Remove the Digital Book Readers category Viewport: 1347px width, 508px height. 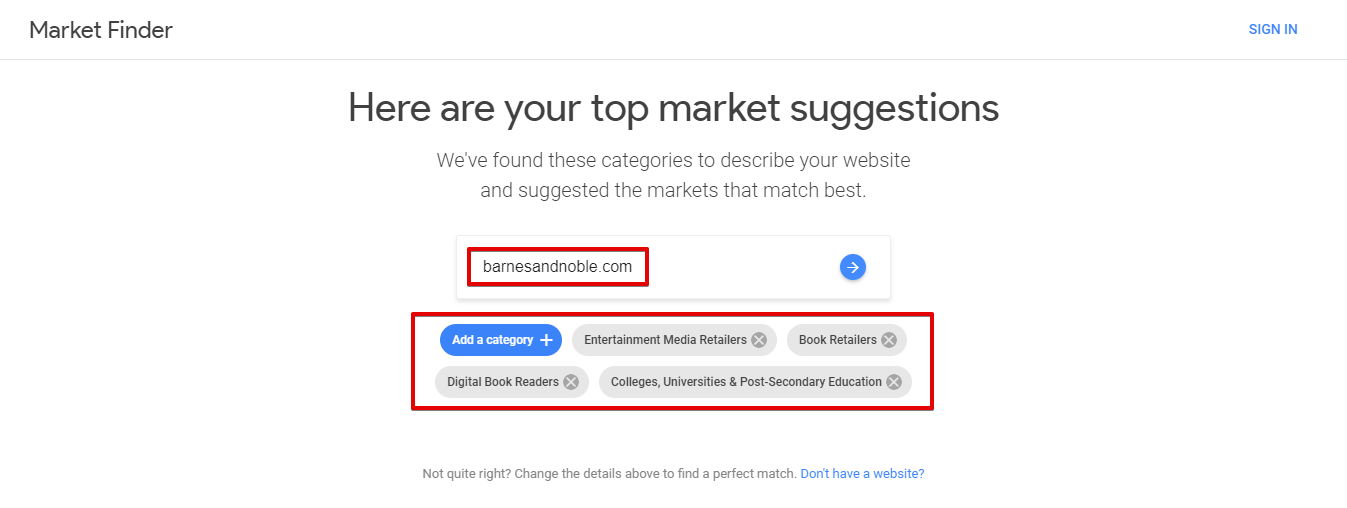pyautogui.click(x=571, y=382)
